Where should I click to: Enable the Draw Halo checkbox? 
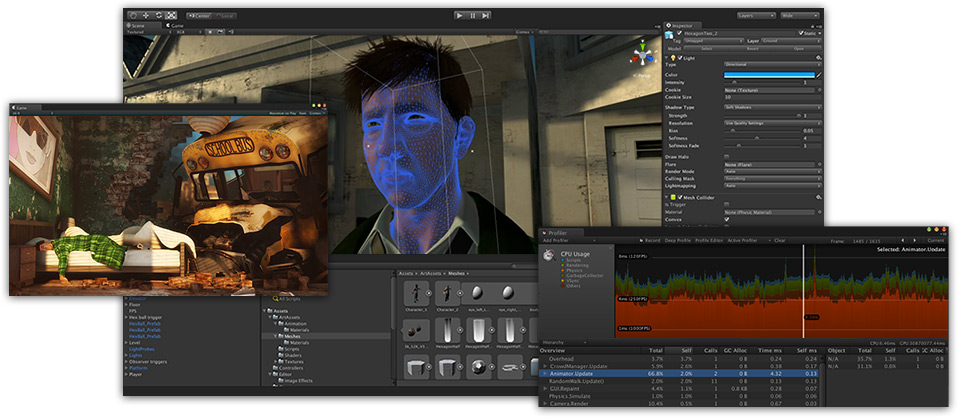click(x=725, y=156)
